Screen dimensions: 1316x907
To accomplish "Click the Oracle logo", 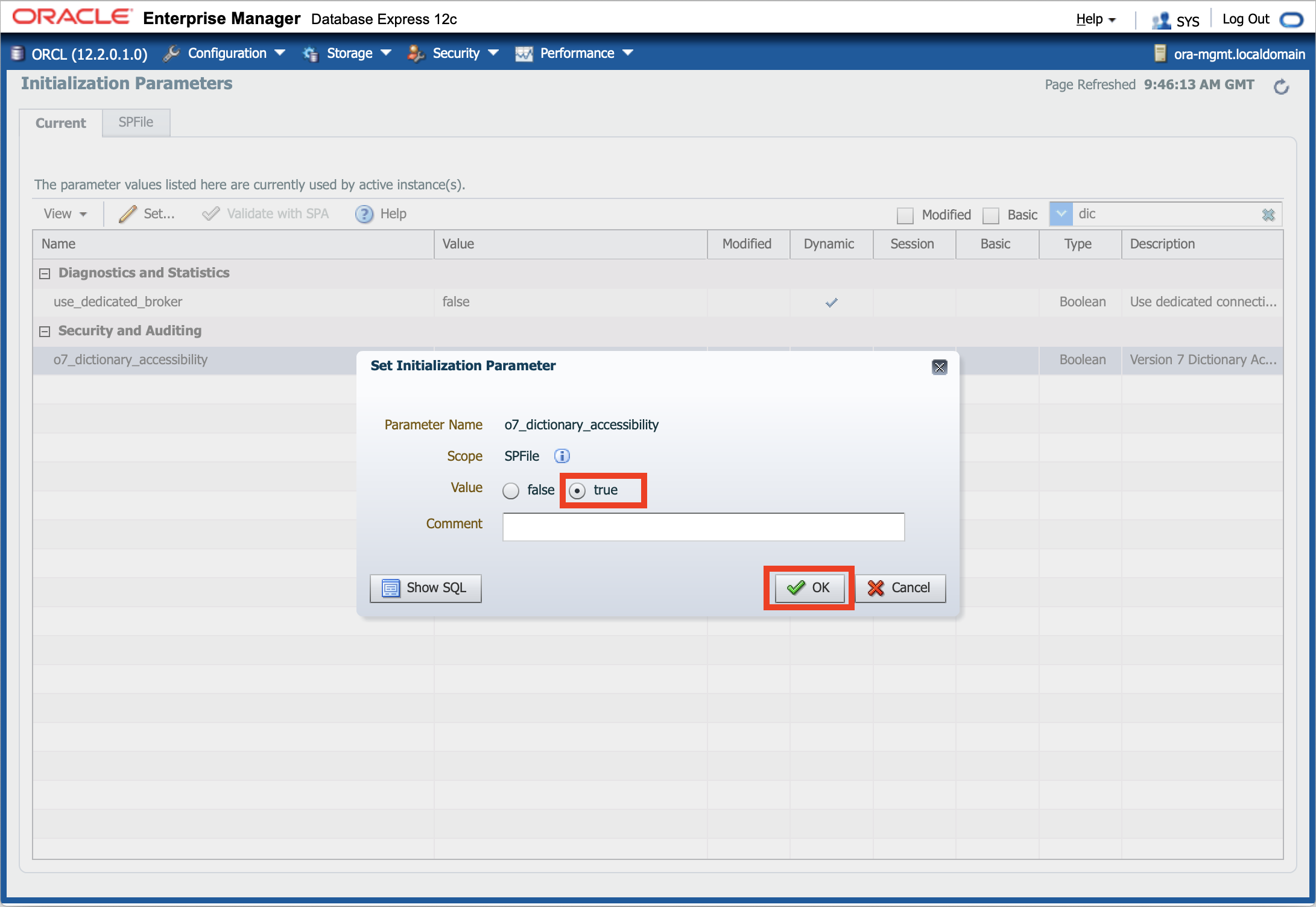I will coord(72,17).
